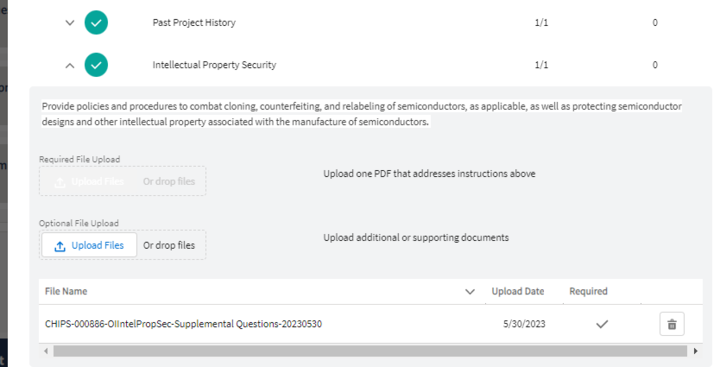This screenshot has height=367, width=720.
Task: Click the Upload Files button under Optional File Upload
Action: [89, 245]
